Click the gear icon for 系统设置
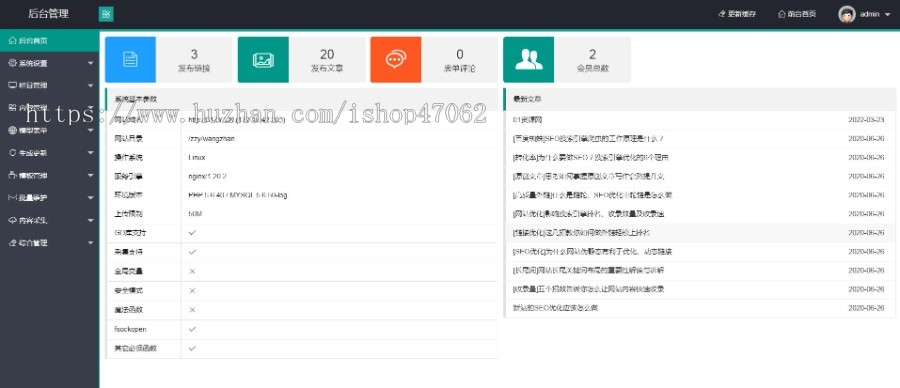This screenshot has width=900, height=388. tap(13, 63)
